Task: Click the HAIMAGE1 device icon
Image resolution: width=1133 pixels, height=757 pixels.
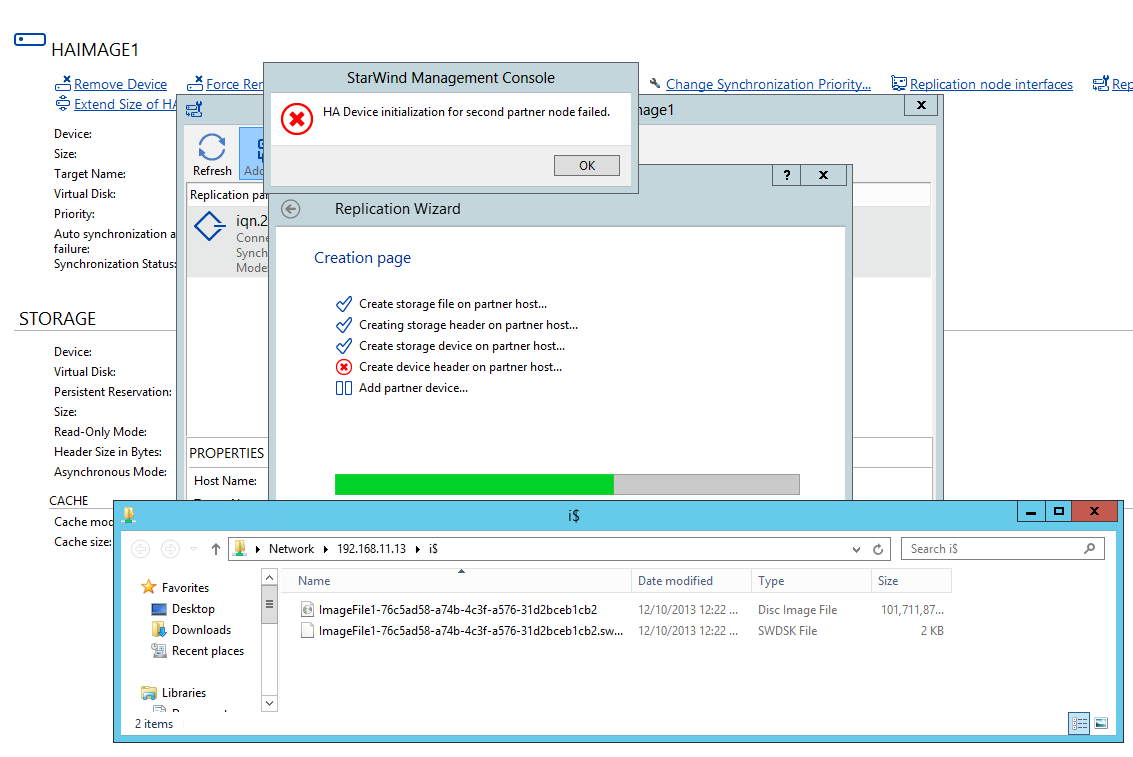Action: pyautogui.click(x=30, y=40)
